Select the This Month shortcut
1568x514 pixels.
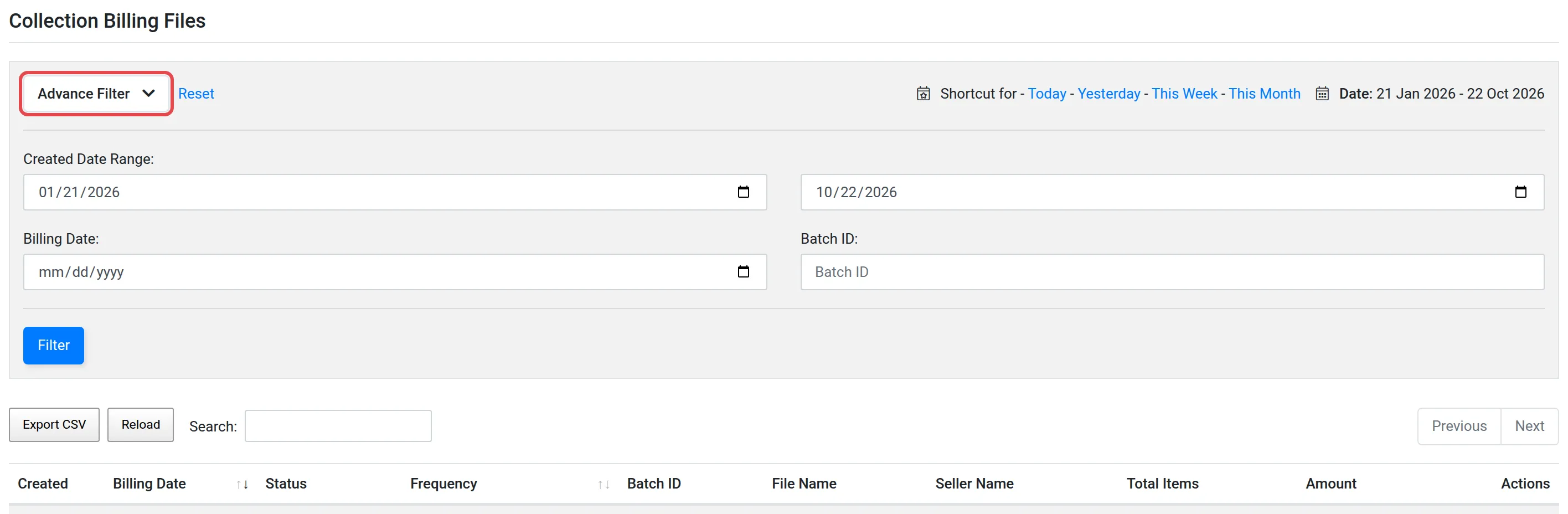[x=1264, y=94]
